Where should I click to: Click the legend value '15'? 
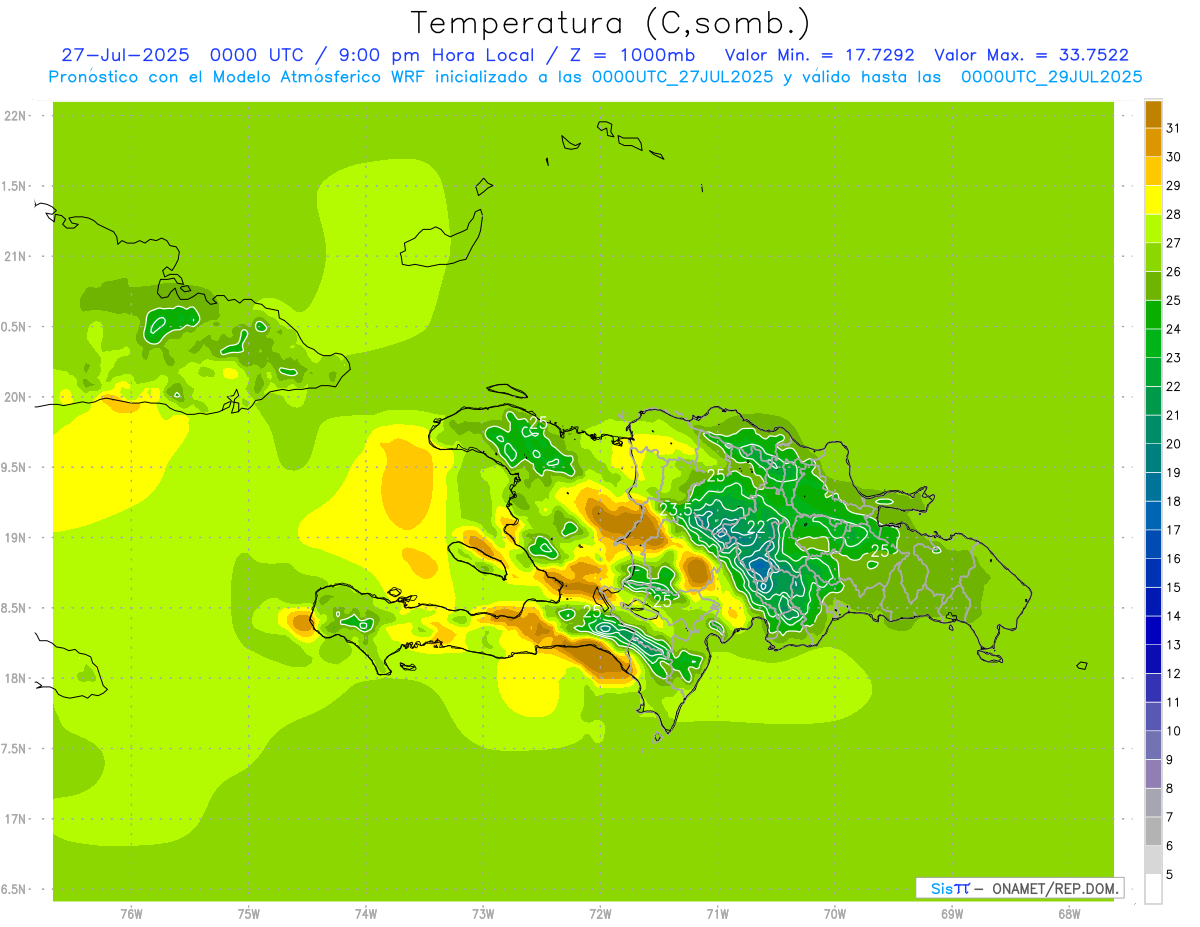[x=1173, y=588]
